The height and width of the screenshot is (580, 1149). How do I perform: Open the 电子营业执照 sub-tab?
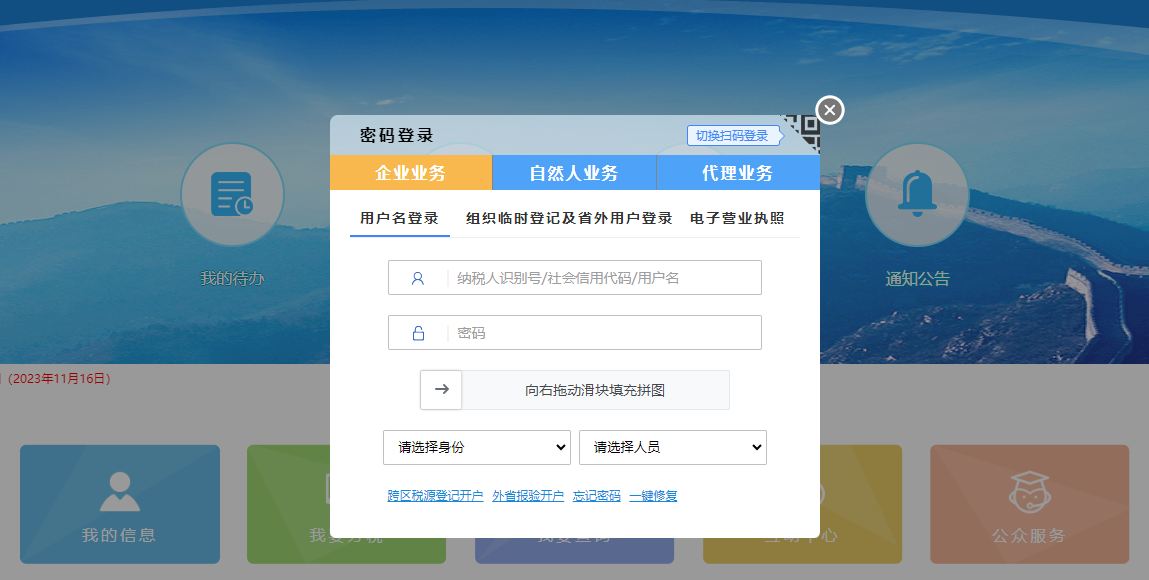point(737,218)
